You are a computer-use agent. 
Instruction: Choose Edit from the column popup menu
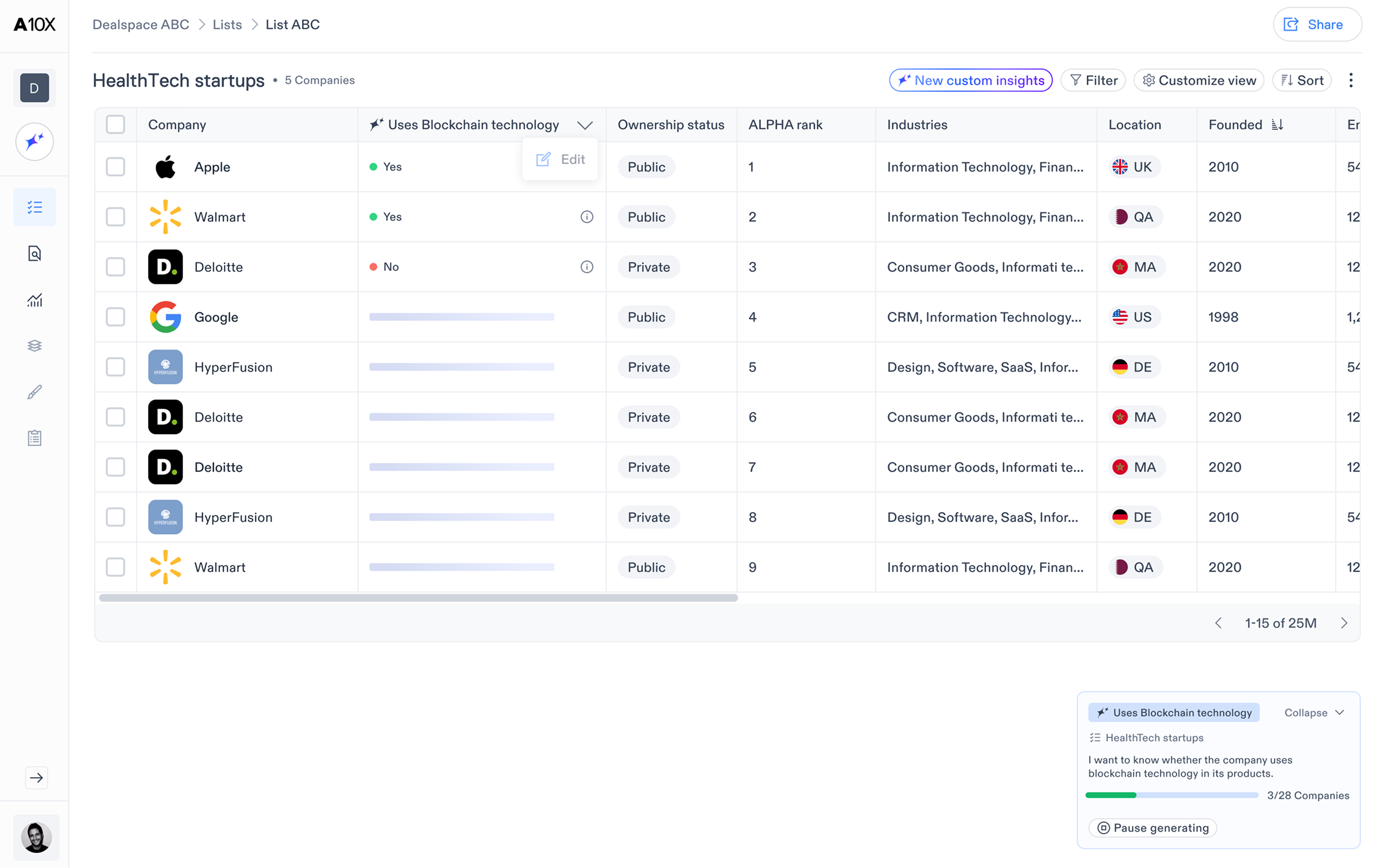[x=560, y=159]
